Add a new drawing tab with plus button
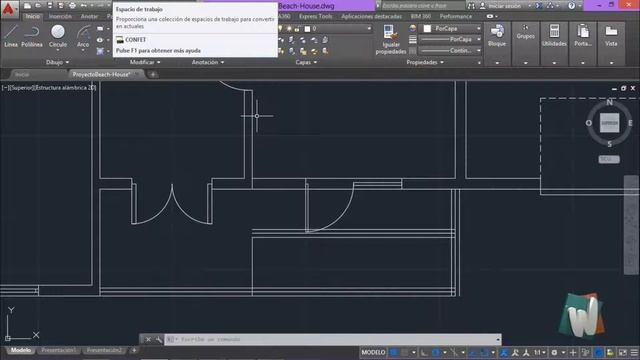The width and height of the screenshot is (640, 360). 153,74
